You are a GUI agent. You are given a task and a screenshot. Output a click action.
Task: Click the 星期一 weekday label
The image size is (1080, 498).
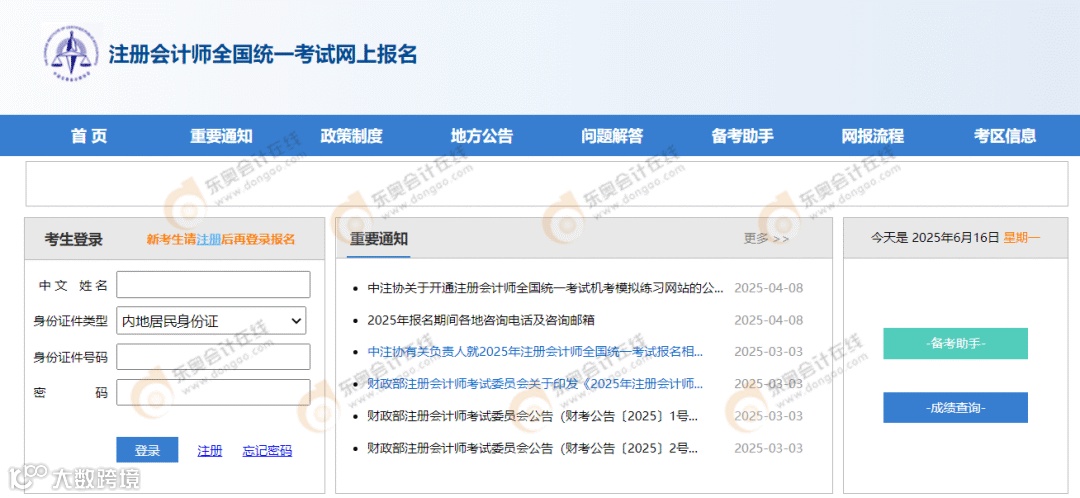click(x=1021, y=238)
